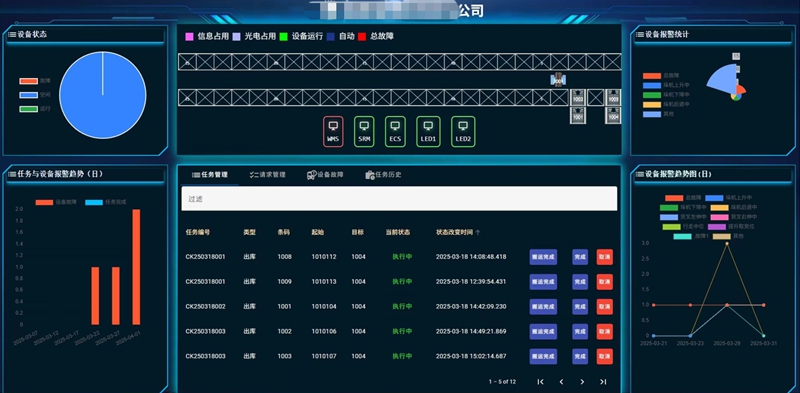
Task: Switch to the 请求管理 tab
Action: click(x=267, y=175)
